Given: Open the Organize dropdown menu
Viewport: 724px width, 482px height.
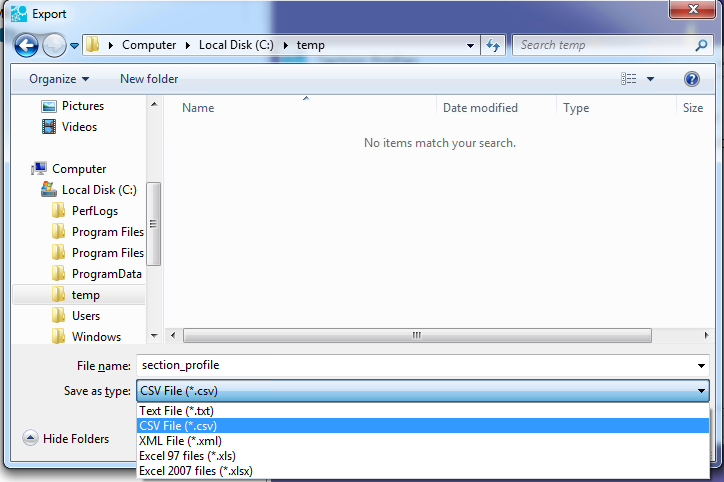Looking at the screenshot, I should coord(58,79).
